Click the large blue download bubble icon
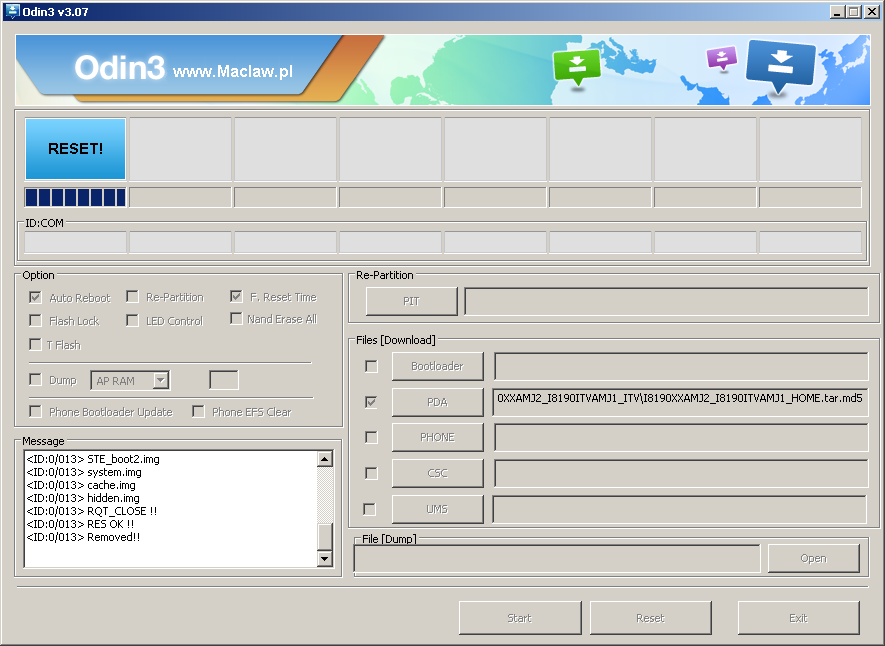885x646 pixels. (x=781, y=65)
